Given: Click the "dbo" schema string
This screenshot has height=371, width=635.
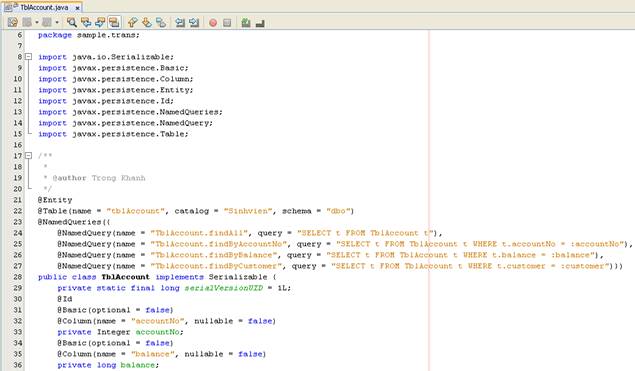Looking at the screenshot, I should [338, 211].
